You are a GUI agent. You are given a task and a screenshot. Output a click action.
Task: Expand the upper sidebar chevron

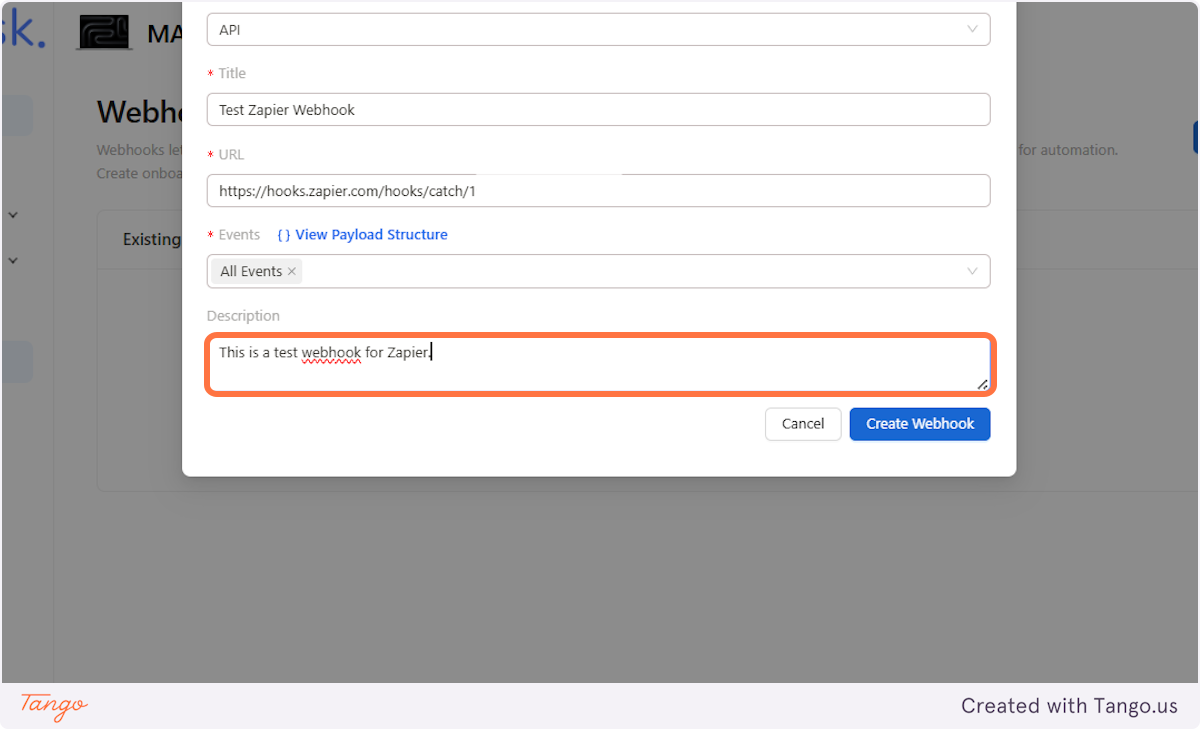click(13, 215)
